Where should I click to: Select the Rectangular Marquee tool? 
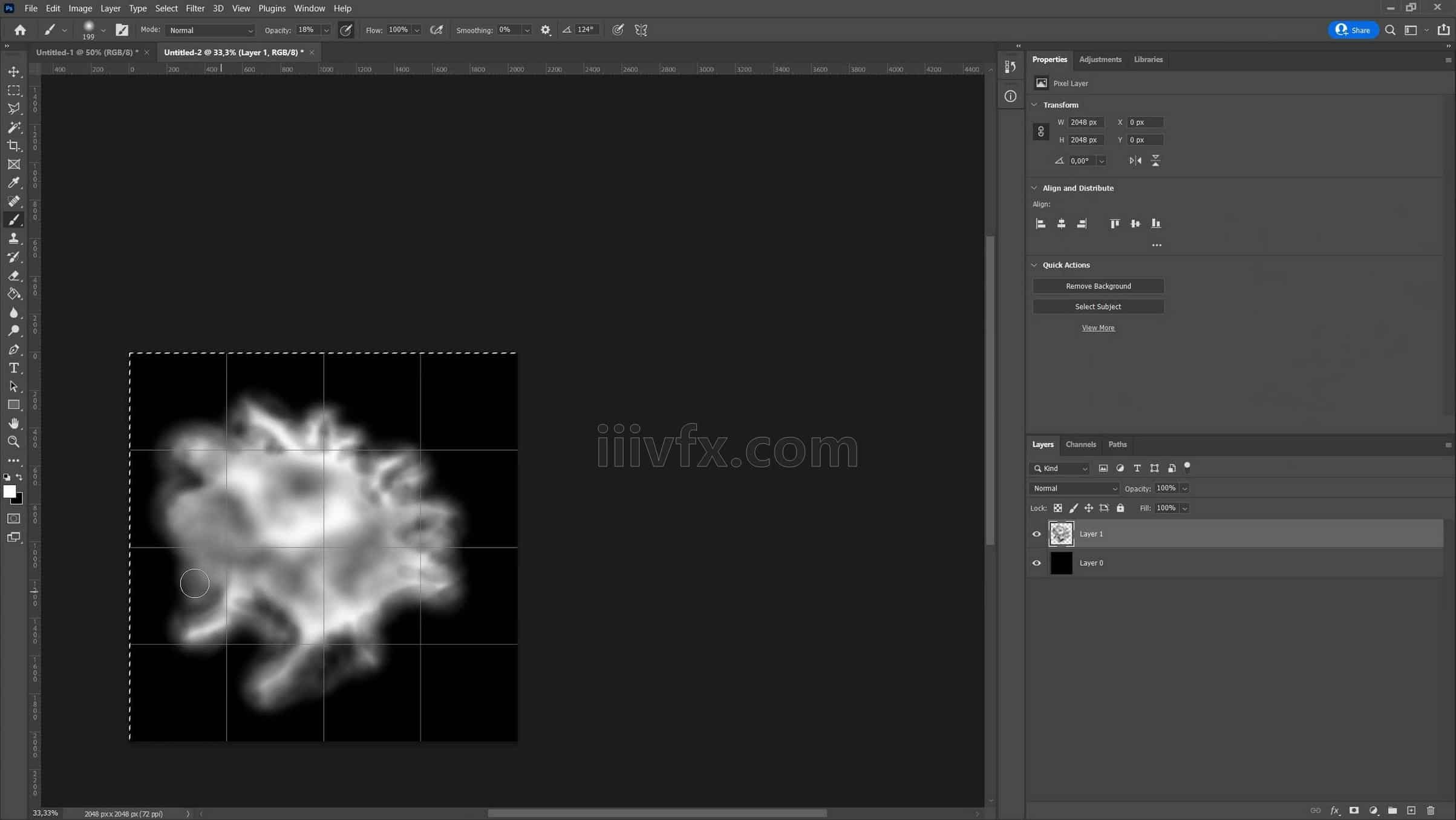(14, 91)
